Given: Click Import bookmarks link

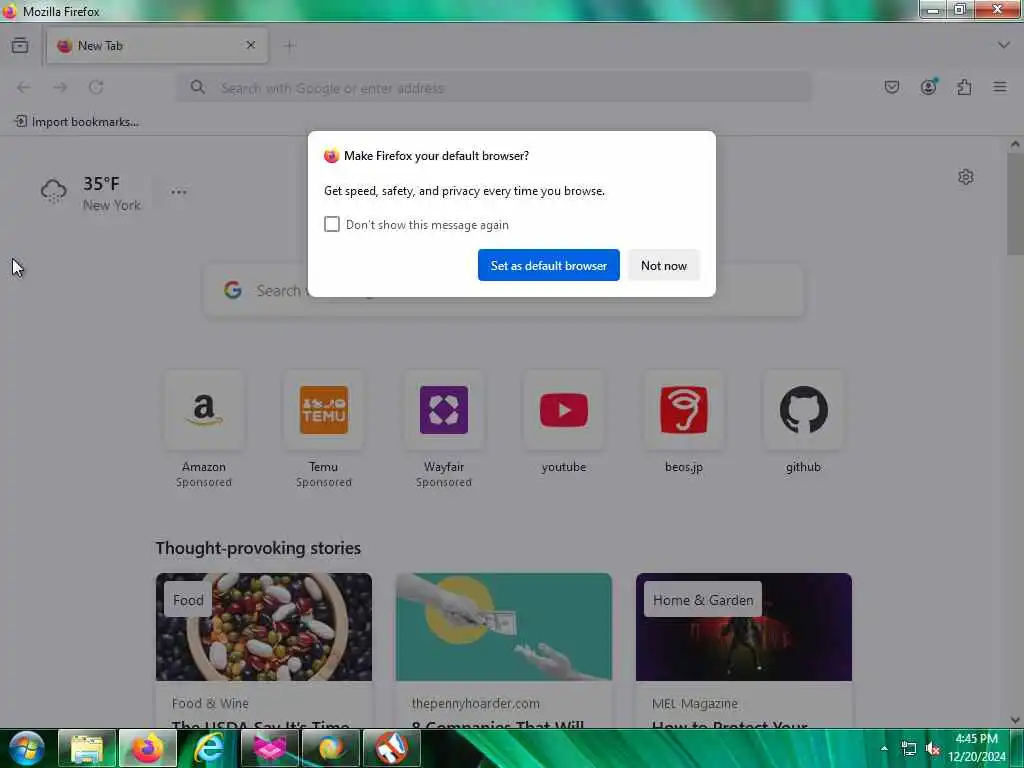Looking at the screenshot, I should [77, 121].
